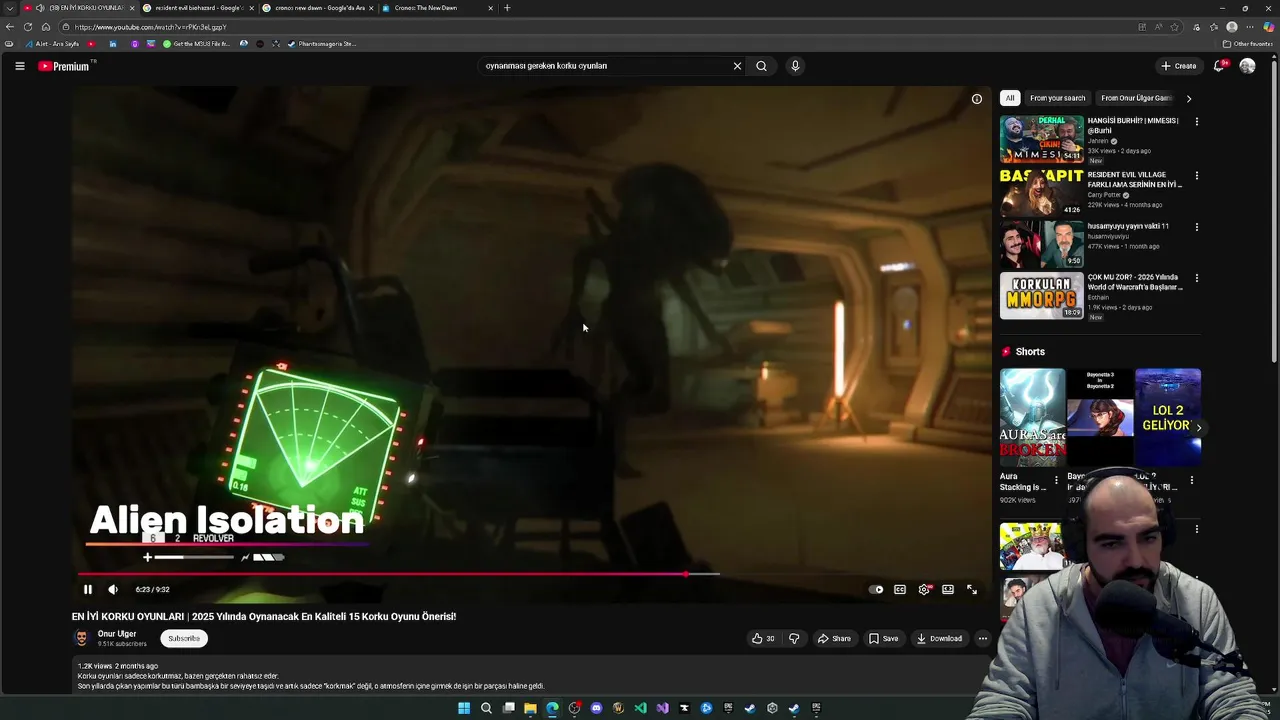Open YouTube account avatar menu
1280x720 pixels.
[1247, 66]
